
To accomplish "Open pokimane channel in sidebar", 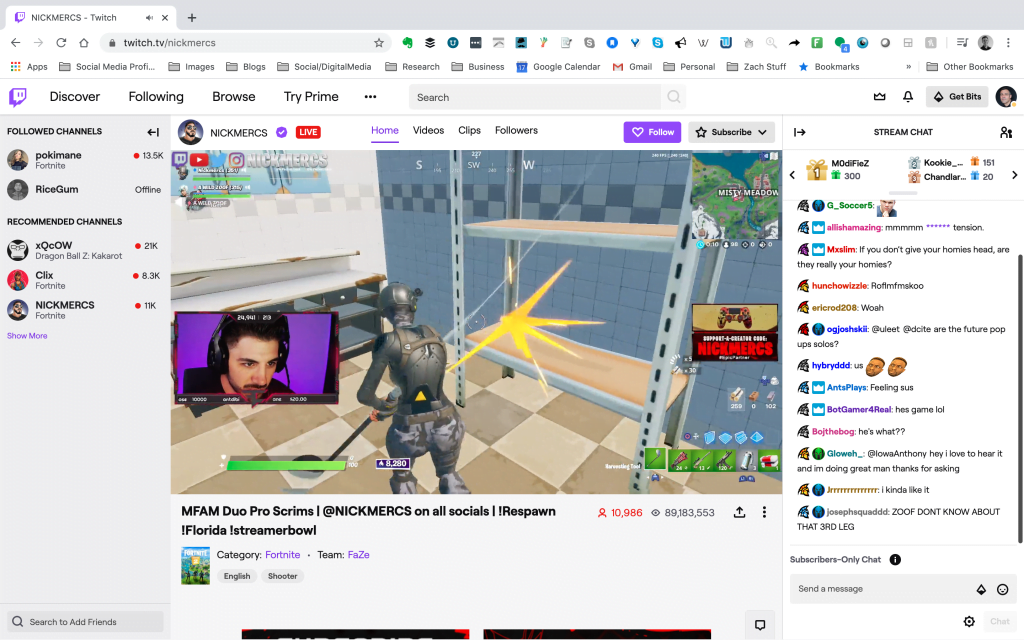I will (85, 159).
